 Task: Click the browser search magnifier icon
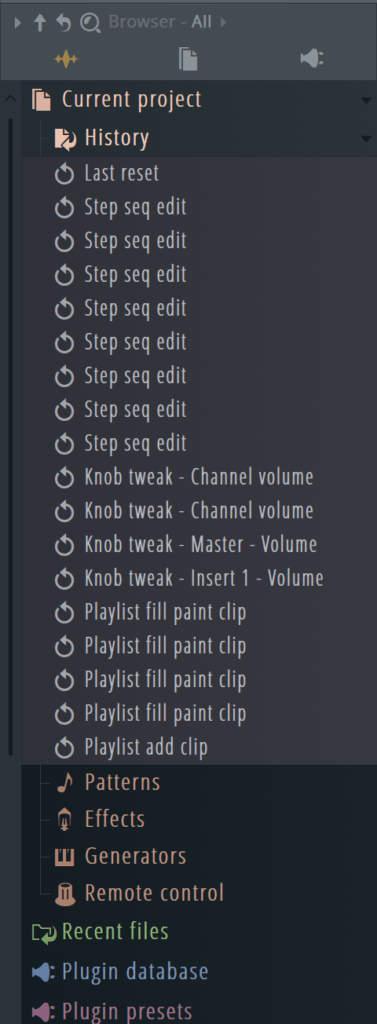pos(90,23)
